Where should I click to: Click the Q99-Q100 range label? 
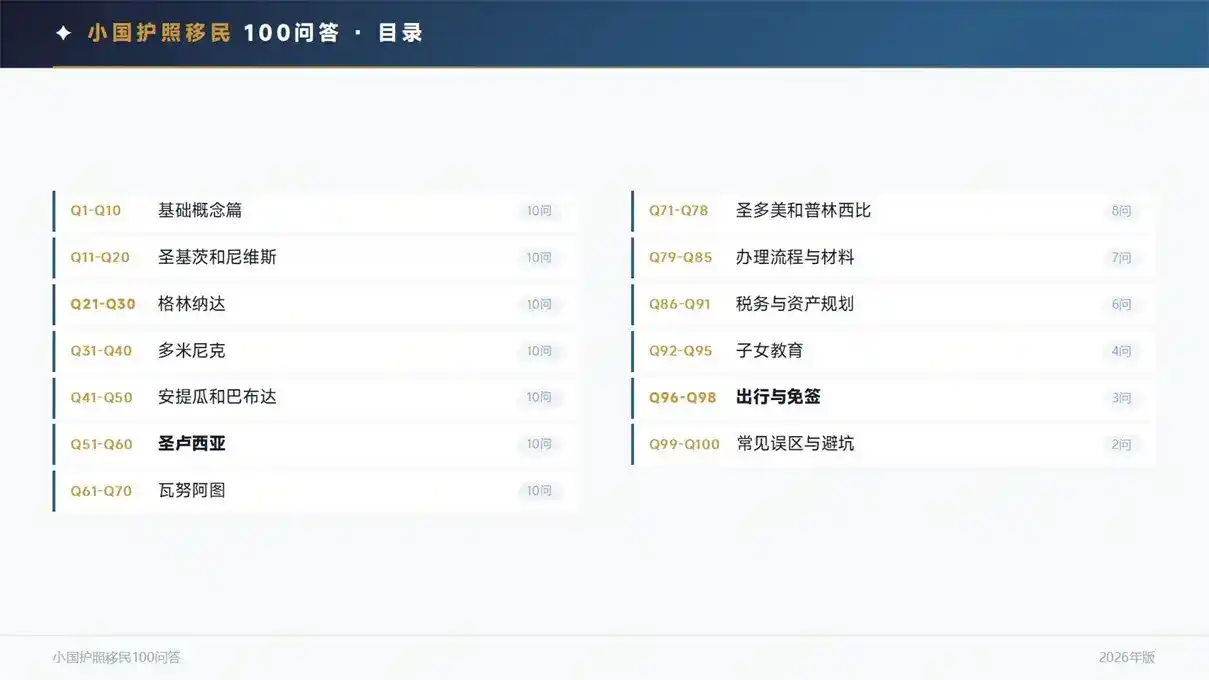[685, 444]
